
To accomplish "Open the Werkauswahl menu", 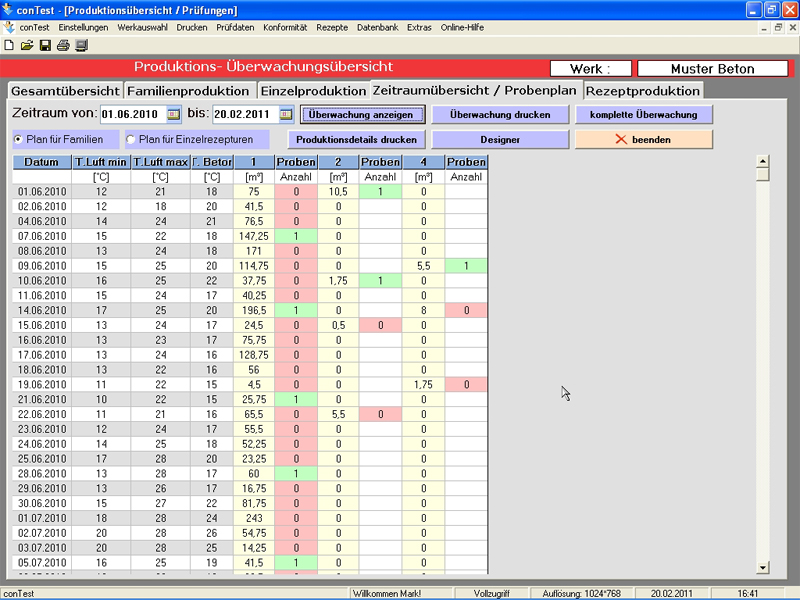I will pos(142,28).
